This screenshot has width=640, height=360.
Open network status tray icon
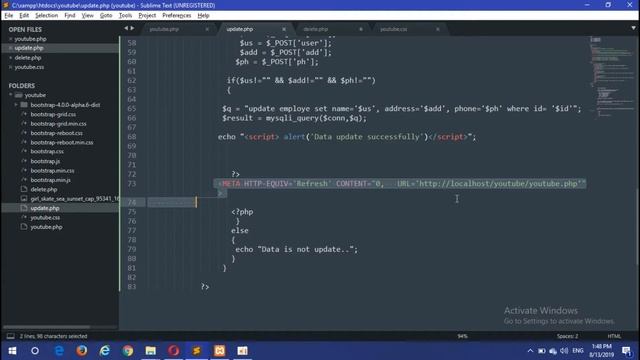[x=553, y=351]
